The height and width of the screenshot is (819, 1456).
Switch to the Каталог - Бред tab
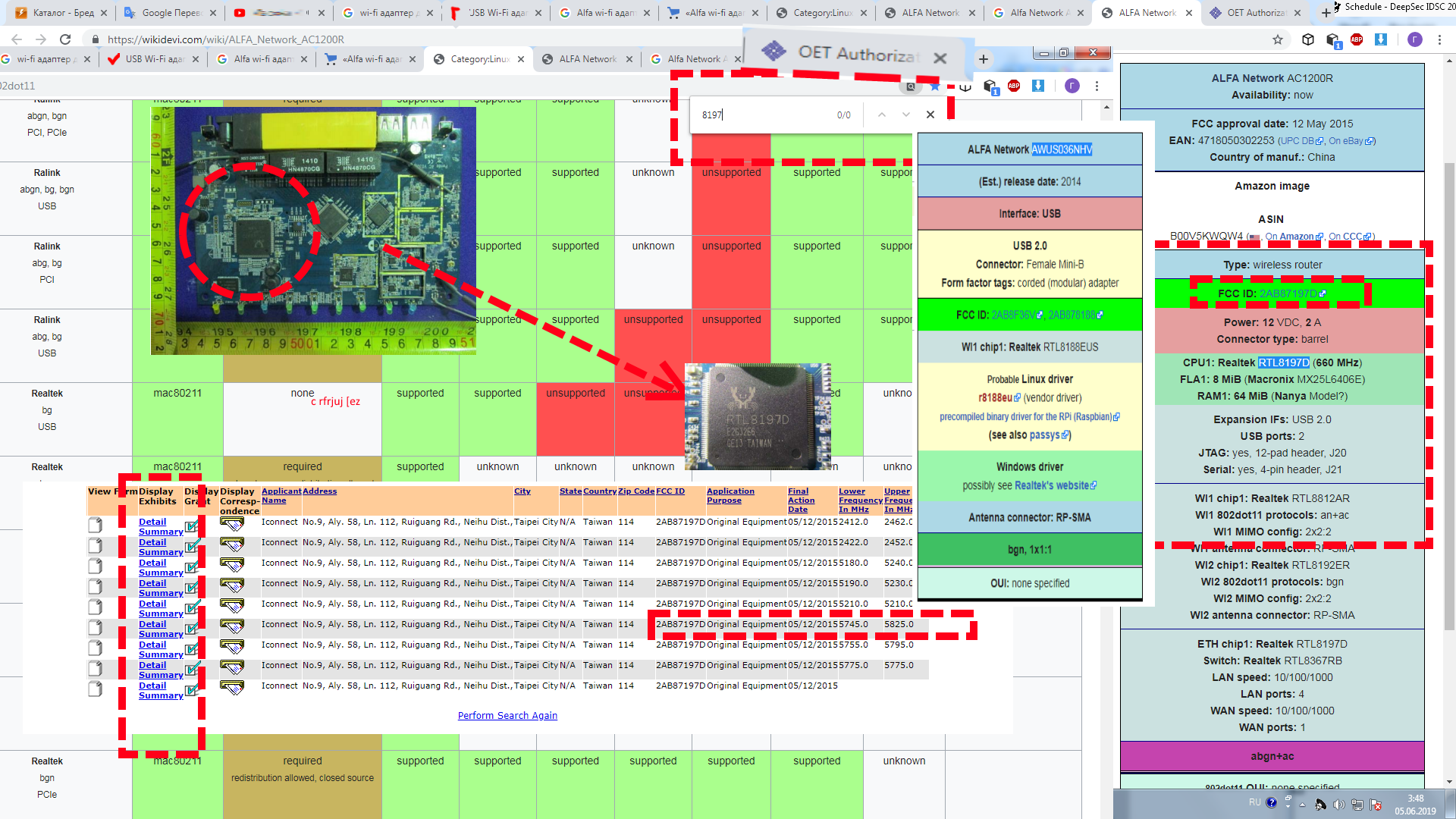64,13
